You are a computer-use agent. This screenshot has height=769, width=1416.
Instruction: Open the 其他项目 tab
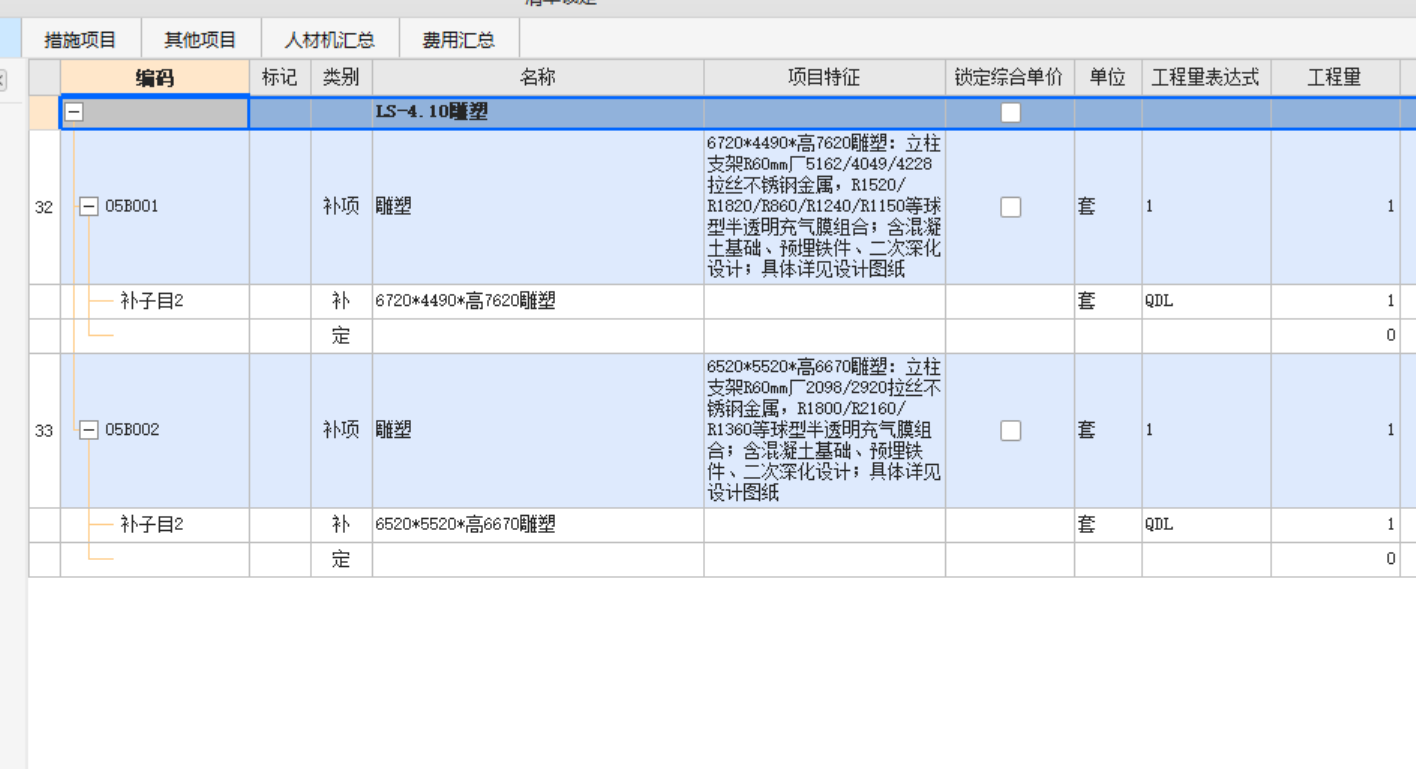click(201, 40)
